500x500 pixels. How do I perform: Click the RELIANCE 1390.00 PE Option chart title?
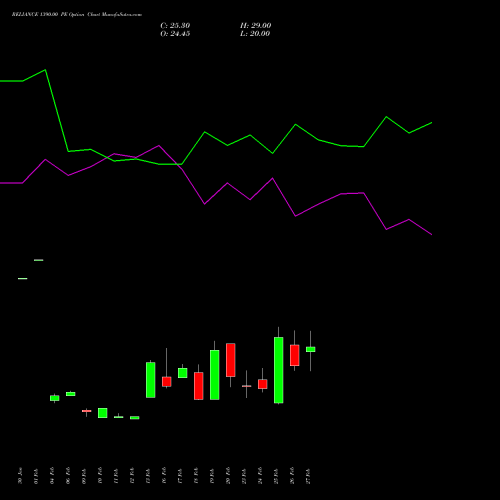tap(77, 15)
